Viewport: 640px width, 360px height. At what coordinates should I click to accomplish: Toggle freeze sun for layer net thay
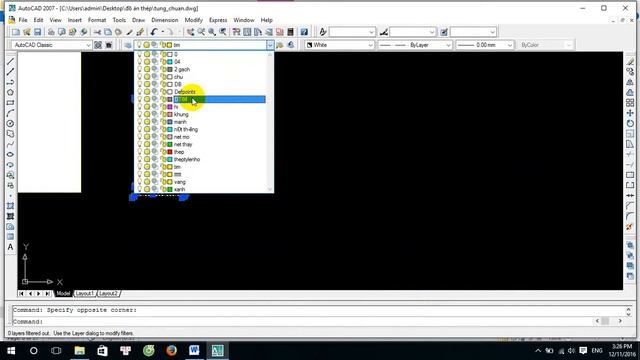(147, 144)
